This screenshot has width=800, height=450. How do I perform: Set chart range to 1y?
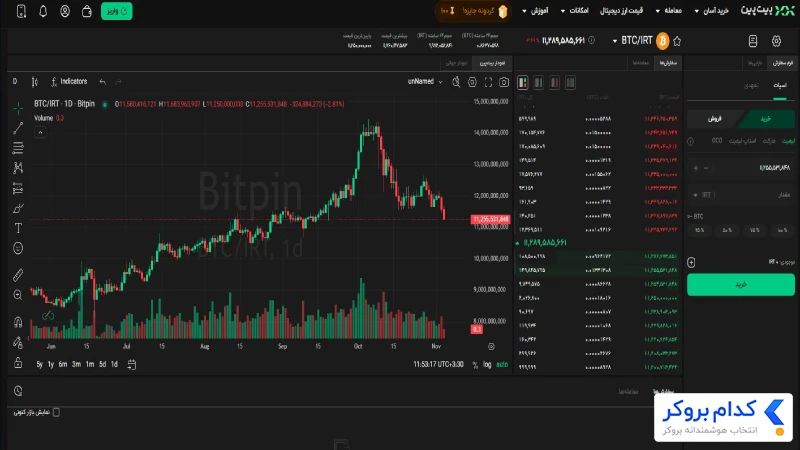tap(51, 364)
